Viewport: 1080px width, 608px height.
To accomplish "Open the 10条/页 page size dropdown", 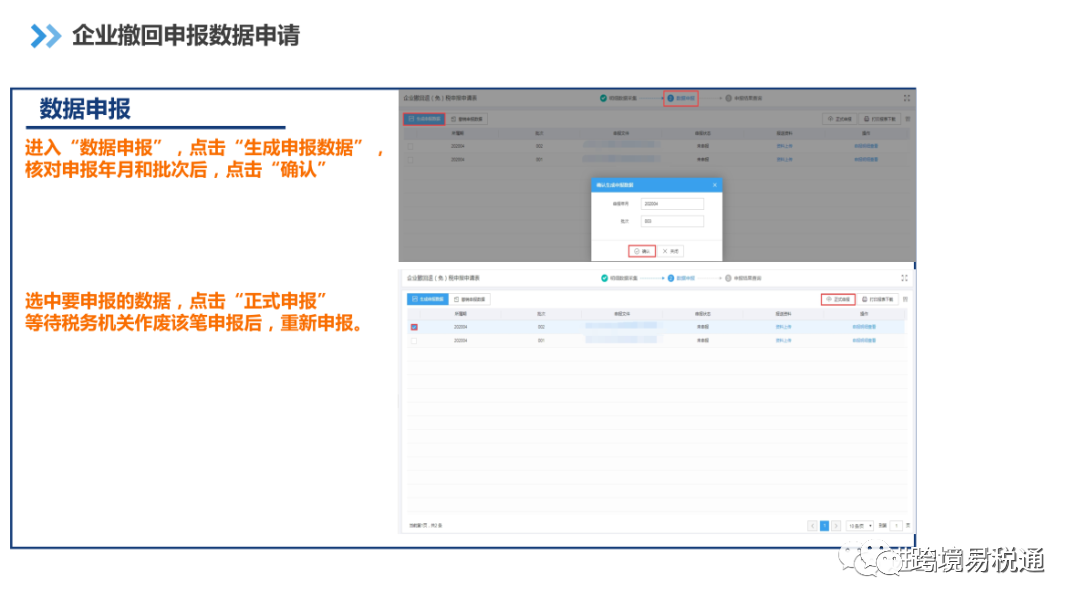I will [861, 526].
